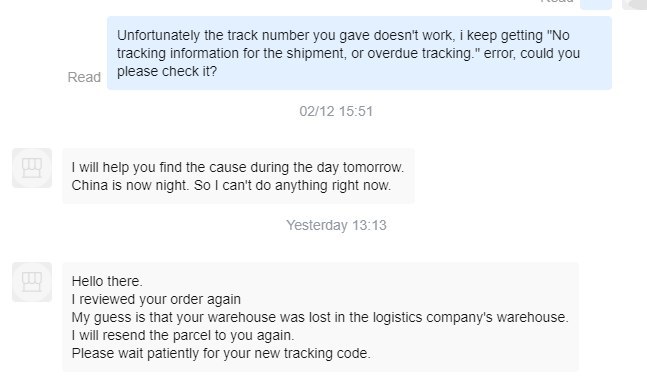
Task: Select the 'I will help you find the cause' line
Action: [238, 167]
